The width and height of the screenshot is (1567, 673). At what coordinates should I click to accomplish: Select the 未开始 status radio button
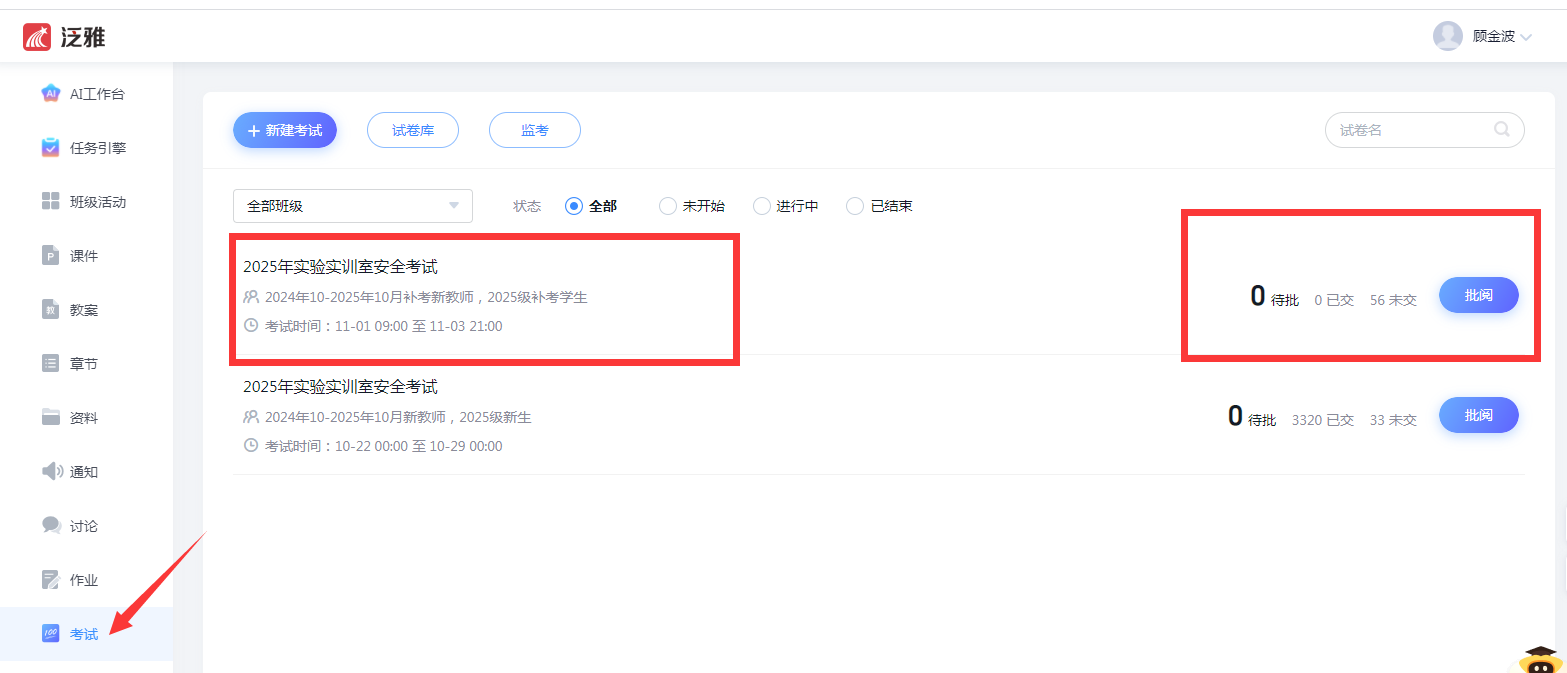(668, 206)
